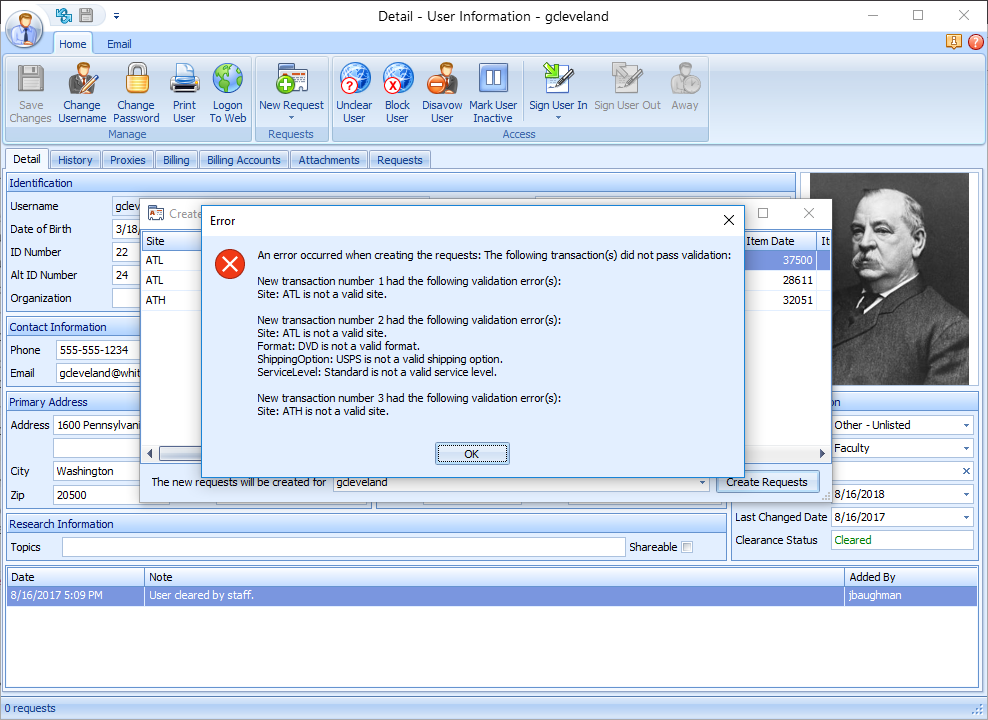Switch to the Email ribbon tab
The height and width of the screenshot is (720, 988).
(118, 44)
